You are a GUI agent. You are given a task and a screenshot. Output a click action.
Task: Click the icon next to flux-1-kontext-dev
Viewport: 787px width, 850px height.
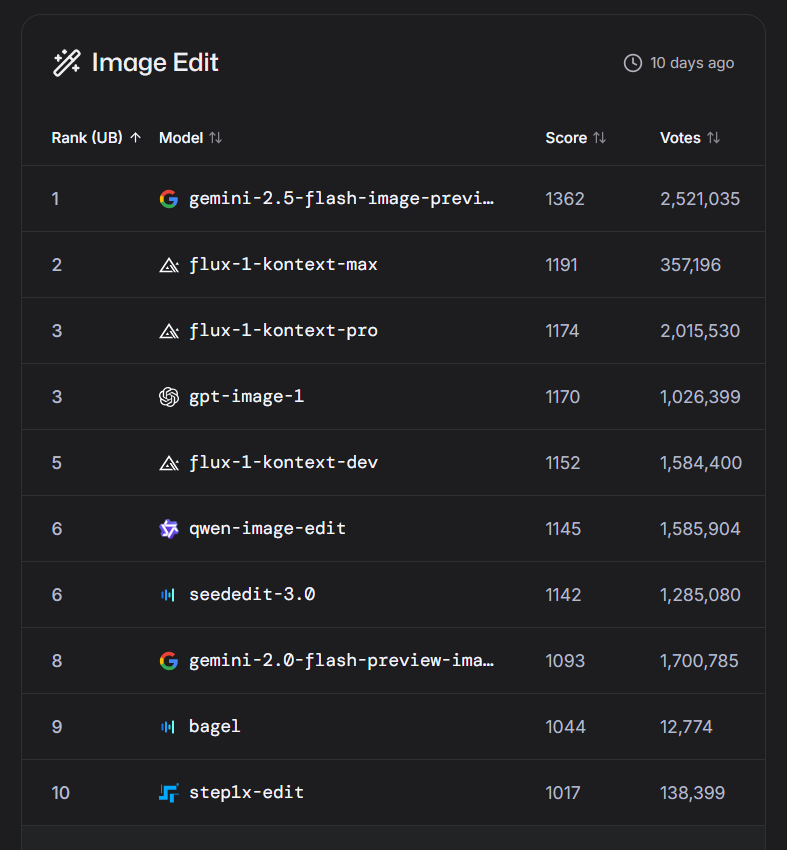tap(169, 463)
